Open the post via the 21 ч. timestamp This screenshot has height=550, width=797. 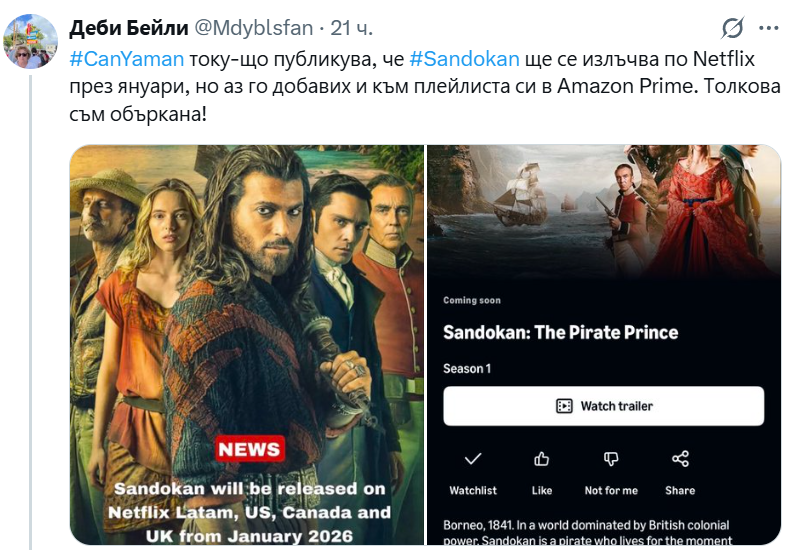pyautogui.click(x=351, y=28)
